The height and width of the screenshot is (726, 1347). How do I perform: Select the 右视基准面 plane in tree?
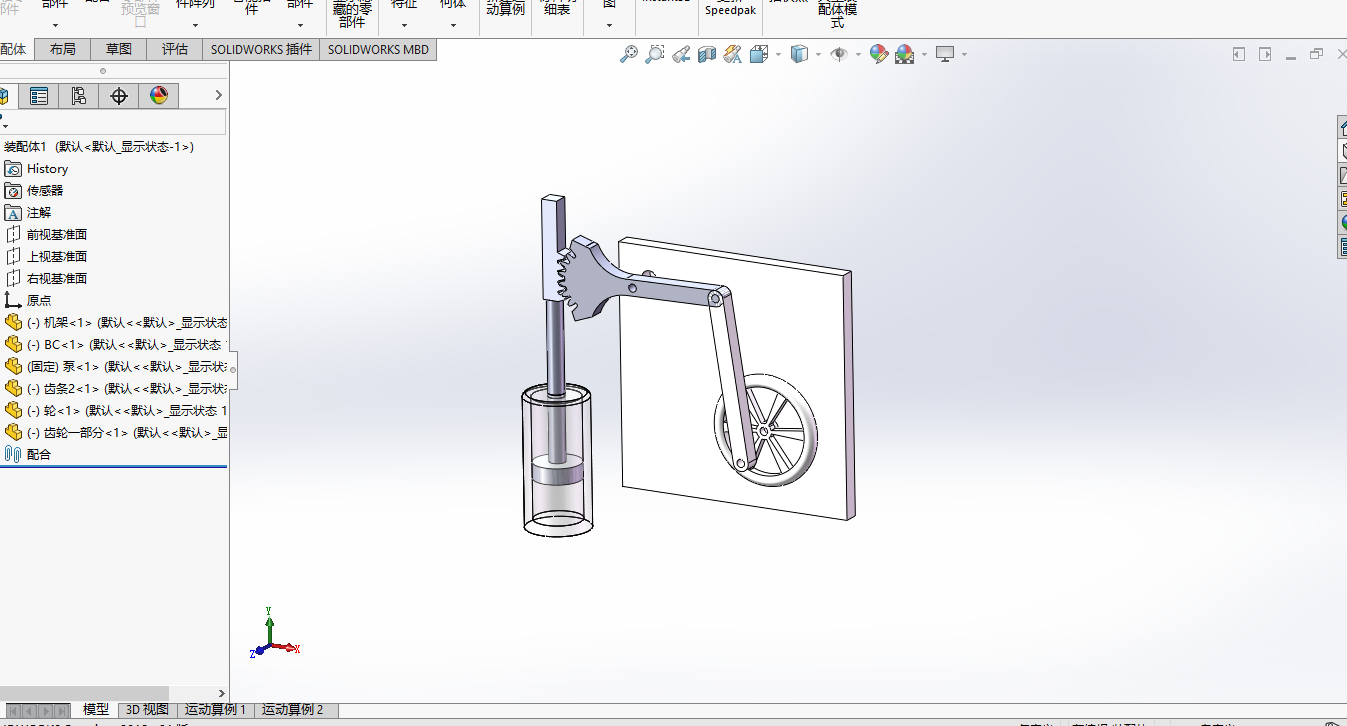[57, 279]
